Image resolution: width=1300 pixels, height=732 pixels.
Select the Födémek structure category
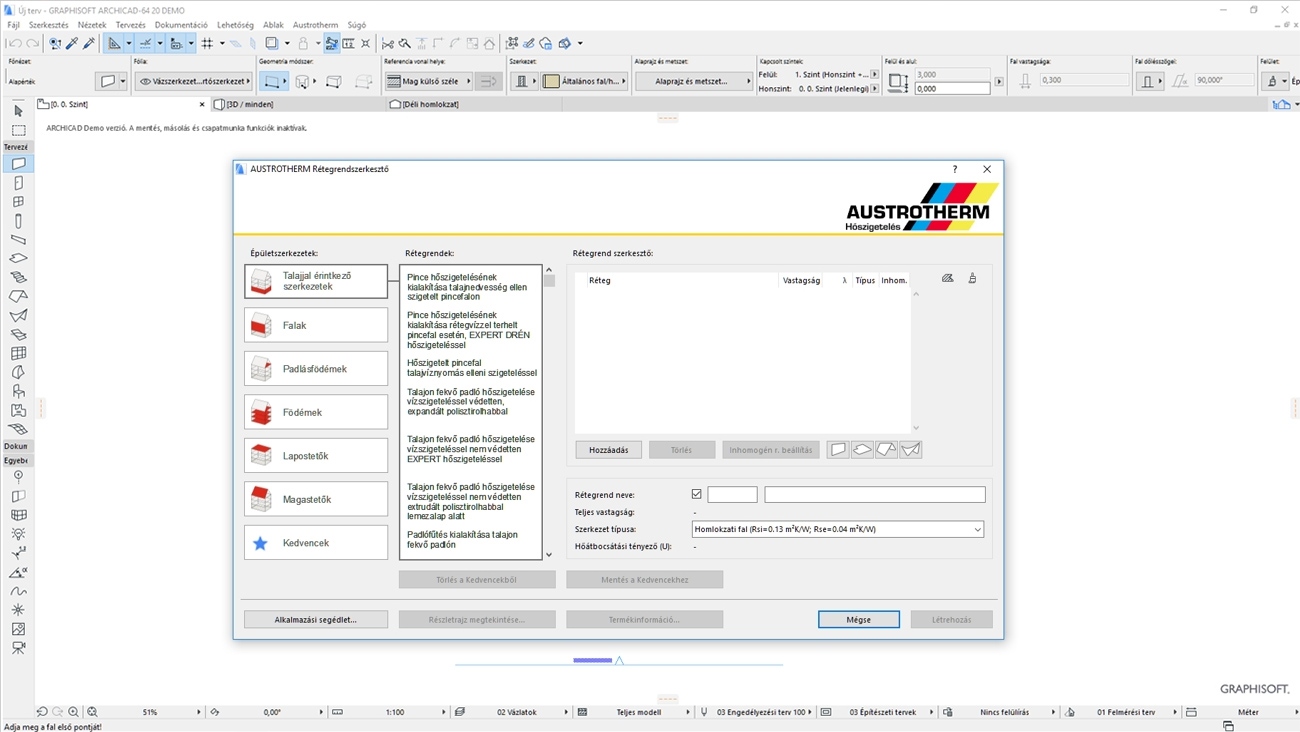pyautogui.click(x=316, y=412)
